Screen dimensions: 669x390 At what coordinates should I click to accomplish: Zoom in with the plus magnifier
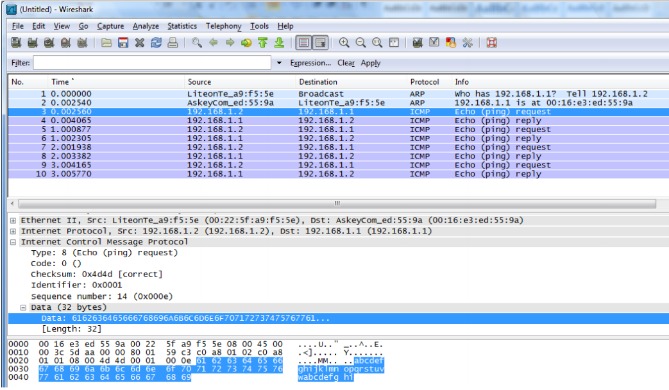(x=344, y=43)
